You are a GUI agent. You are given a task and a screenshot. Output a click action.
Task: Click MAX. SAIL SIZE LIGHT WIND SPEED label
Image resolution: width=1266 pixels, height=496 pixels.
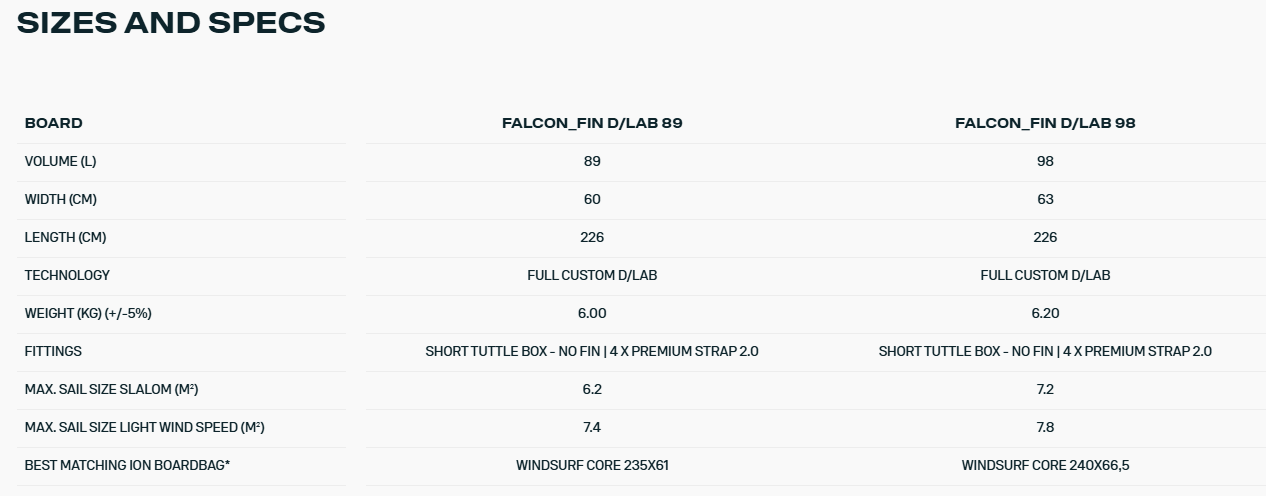tap(144, 427)
